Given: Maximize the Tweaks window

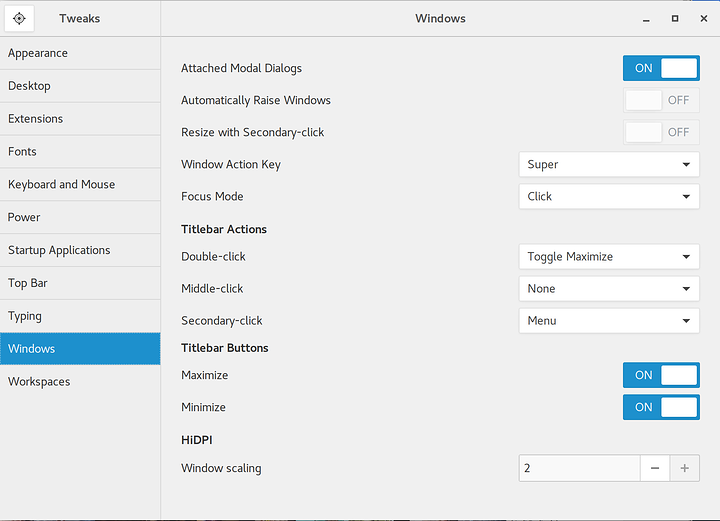Looking at the screenshot, I should (675, 18).
